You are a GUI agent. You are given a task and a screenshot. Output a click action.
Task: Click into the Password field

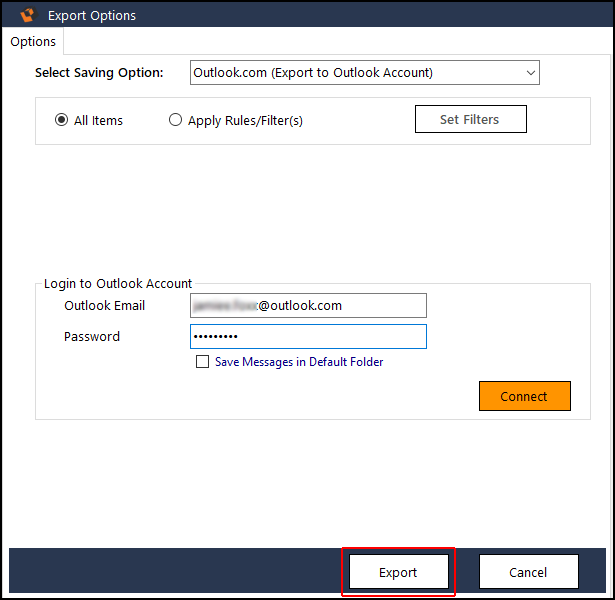coord(308,336)
